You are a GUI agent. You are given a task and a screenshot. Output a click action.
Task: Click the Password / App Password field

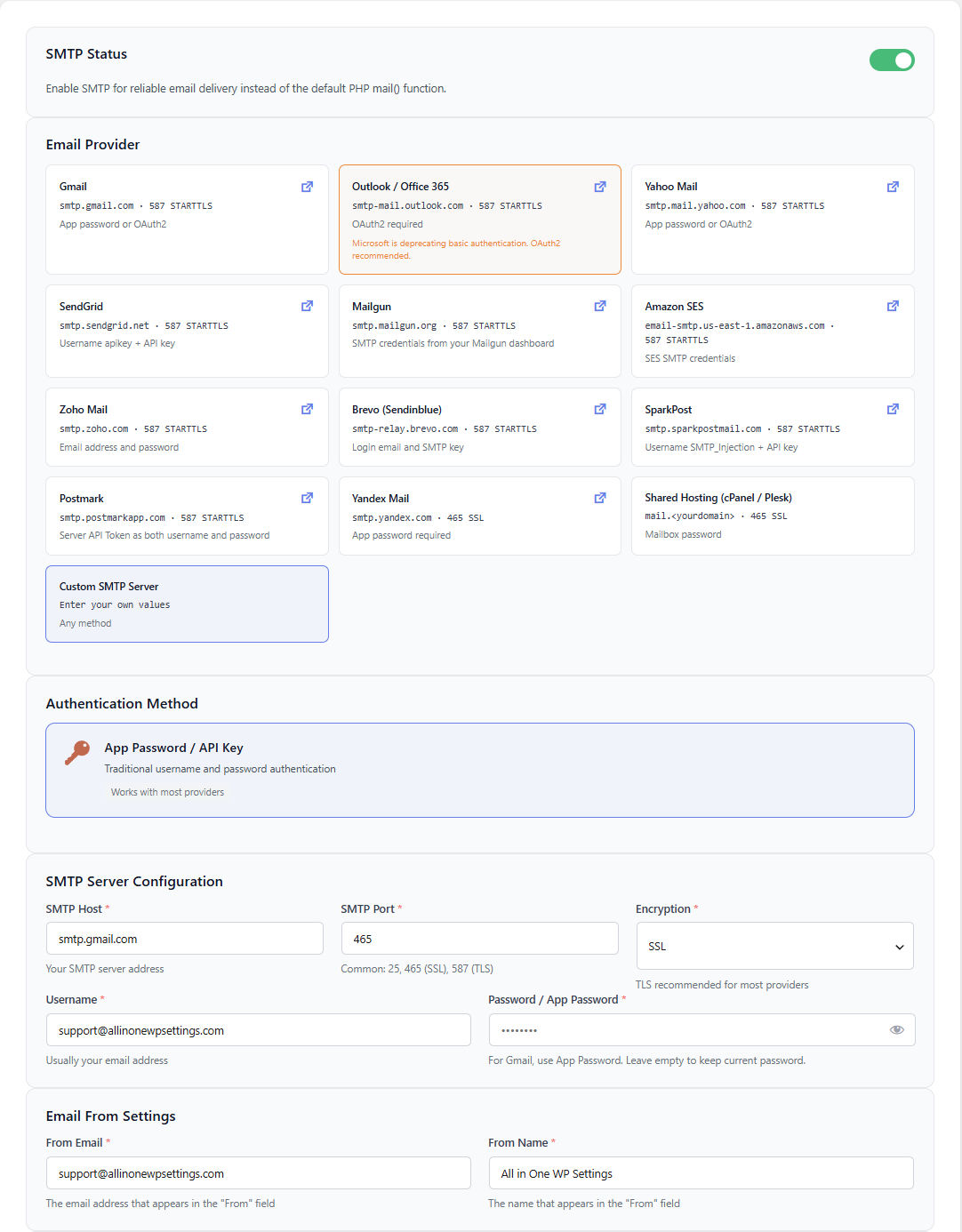coord(701,1030)
